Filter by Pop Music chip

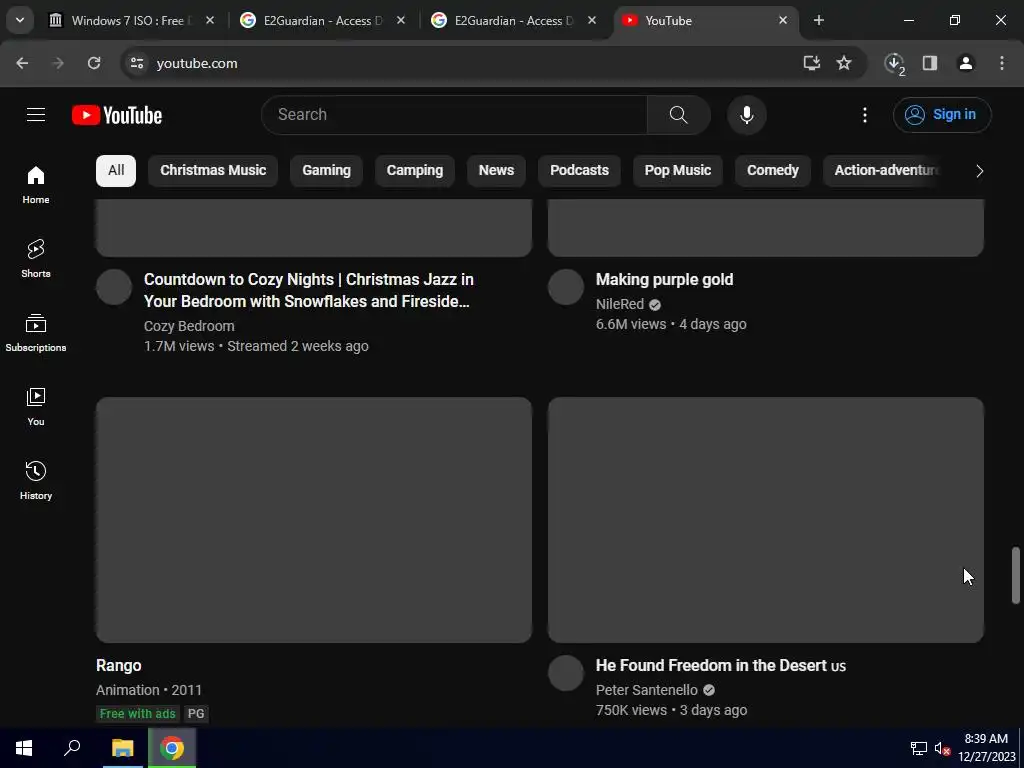coord(678,170)
